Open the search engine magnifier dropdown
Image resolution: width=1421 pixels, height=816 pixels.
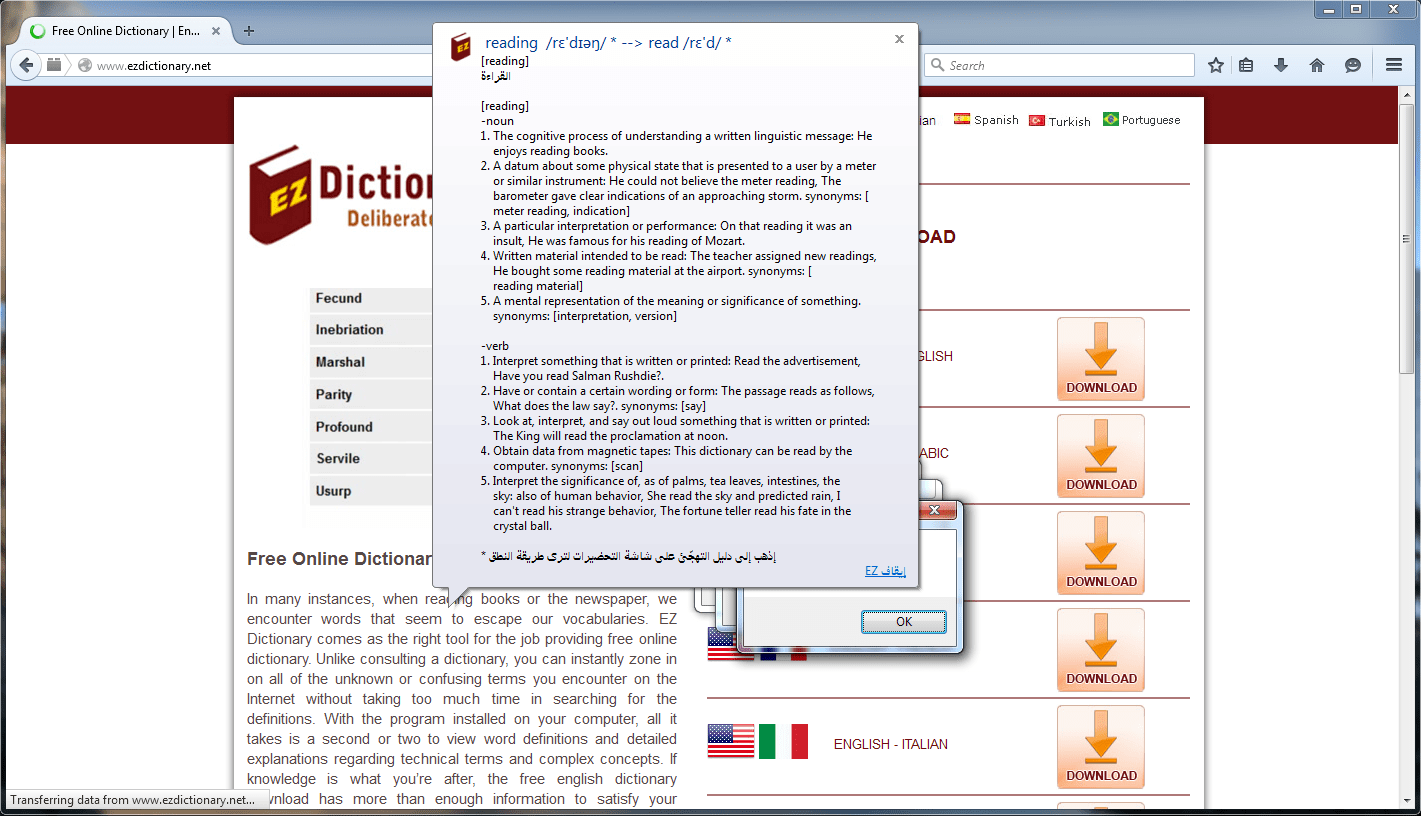[x=938, y=64]
